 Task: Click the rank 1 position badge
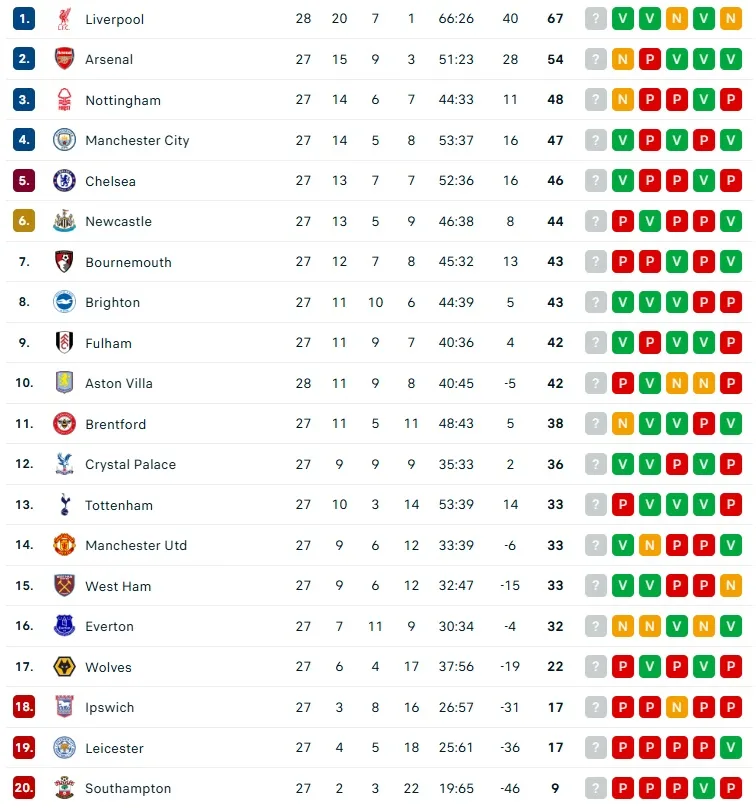(x=24, y=19)
